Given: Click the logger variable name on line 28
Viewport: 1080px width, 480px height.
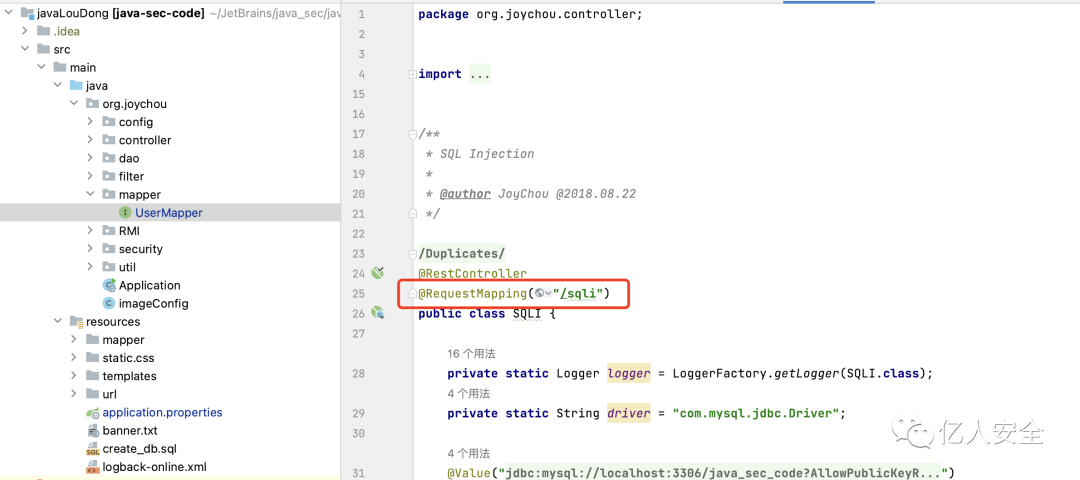Looking at the screenshot, I should pos(629,373).
